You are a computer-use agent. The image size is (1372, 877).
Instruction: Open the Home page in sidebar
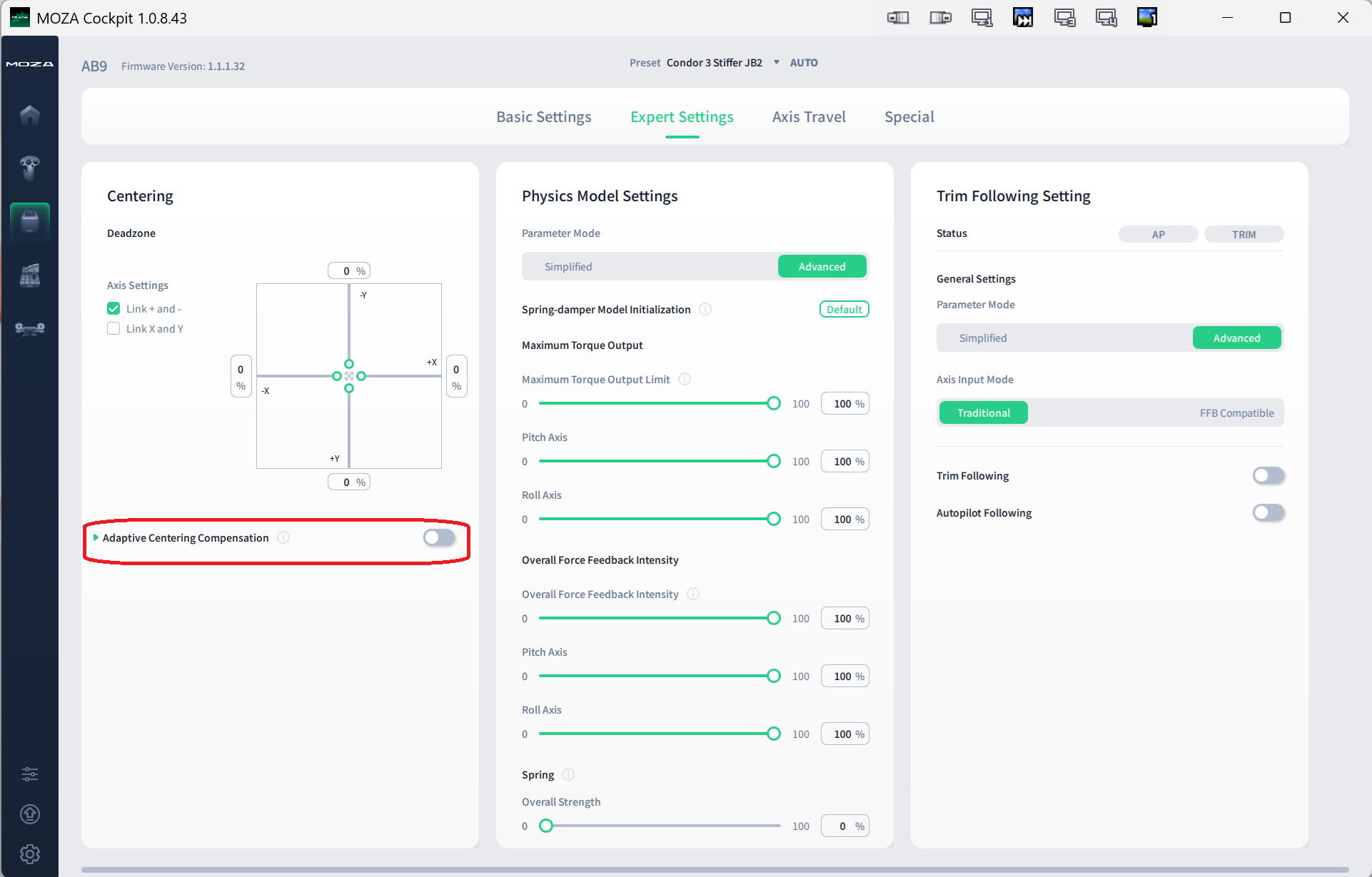pos(30,115)
